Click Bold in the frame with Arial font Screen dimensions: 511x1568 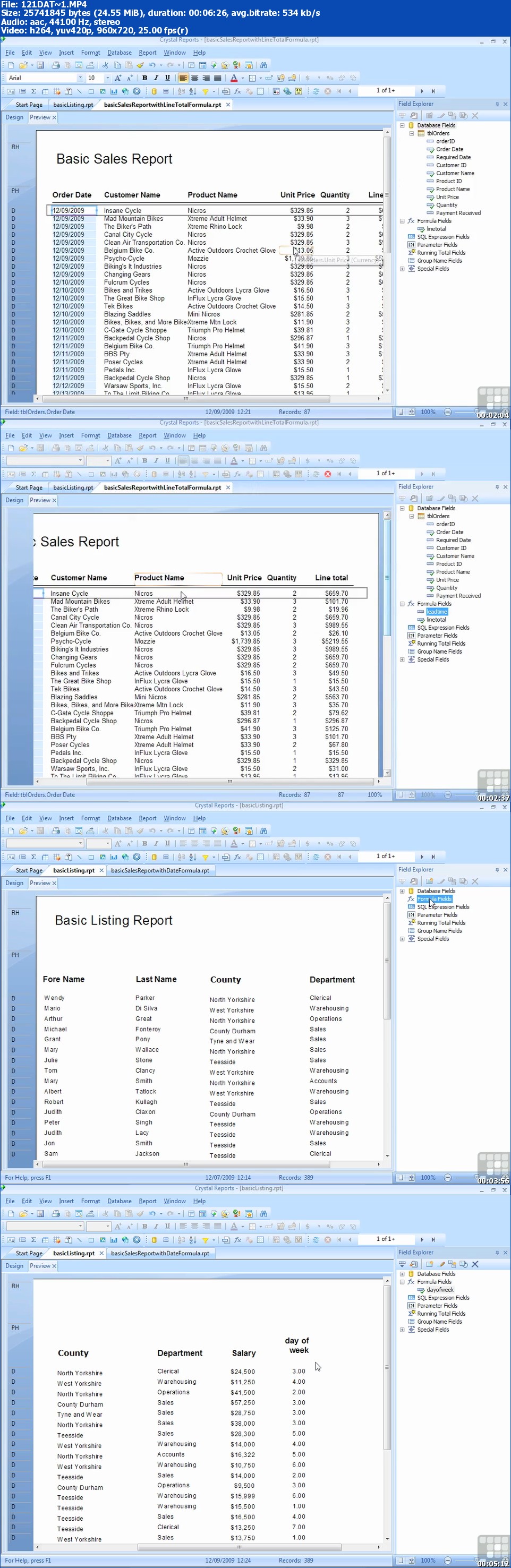click(x=144, y=78)
